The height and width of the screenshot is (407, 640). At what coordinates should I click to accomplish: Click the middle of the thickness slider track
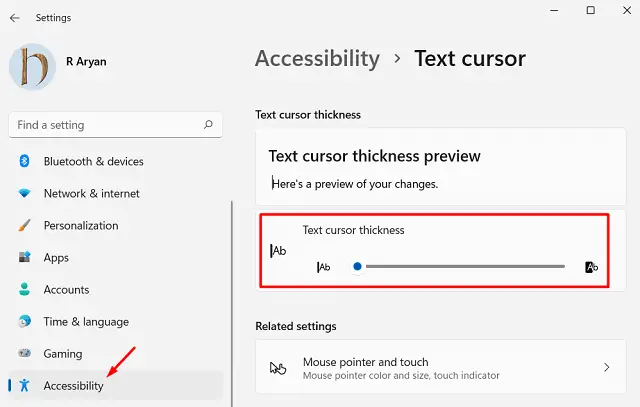click(x=465, y=267)
